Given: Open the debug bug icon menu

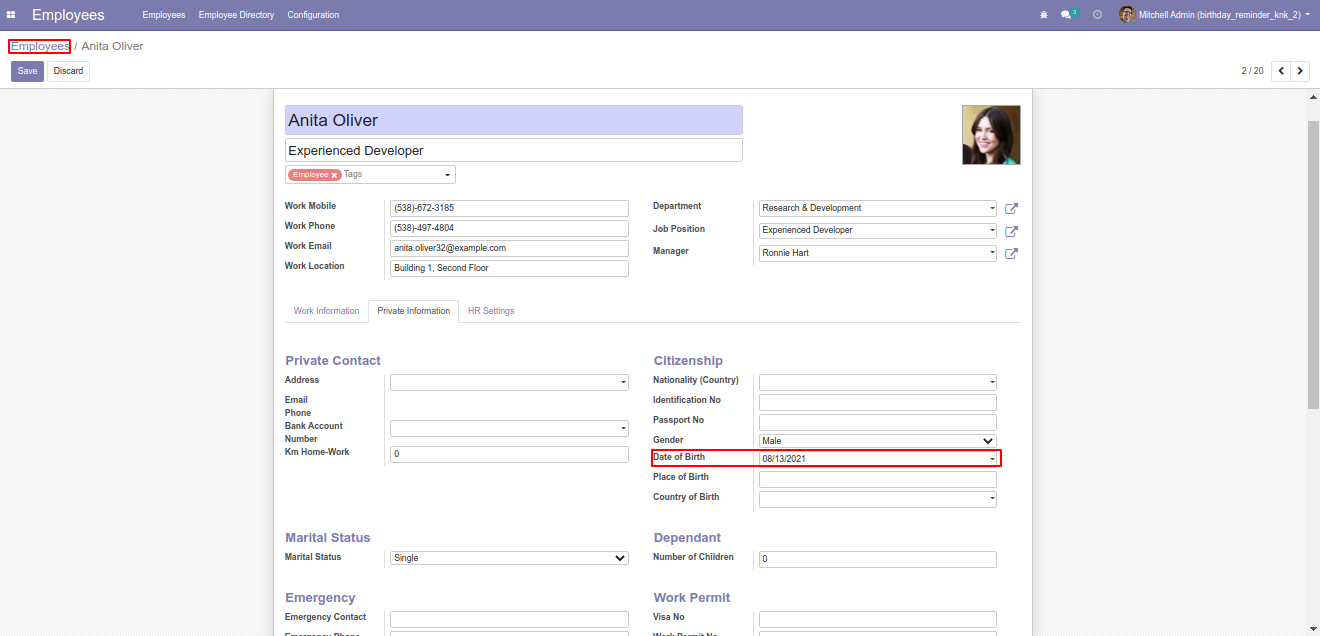Looking at the screenshot, I should 1044,15.
